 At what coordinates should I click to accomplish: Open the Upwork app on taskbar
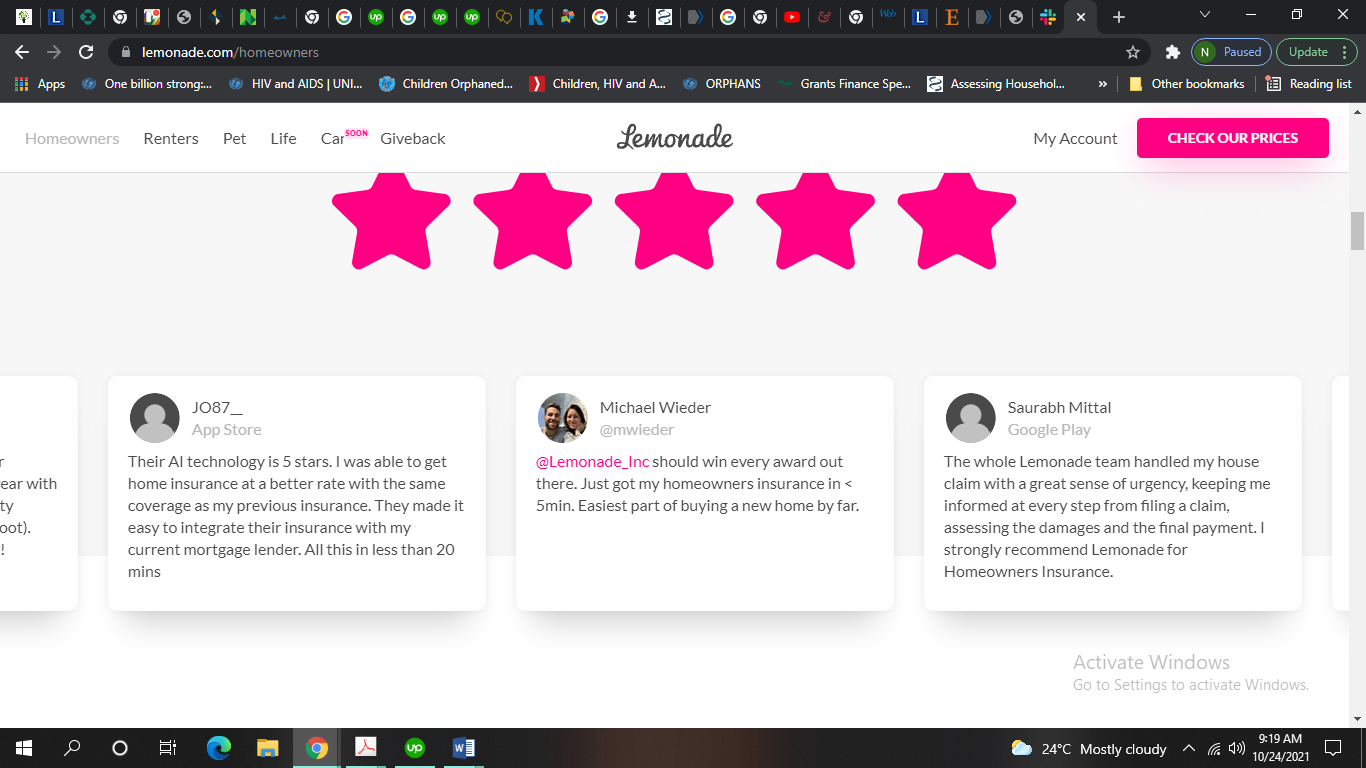414,748
